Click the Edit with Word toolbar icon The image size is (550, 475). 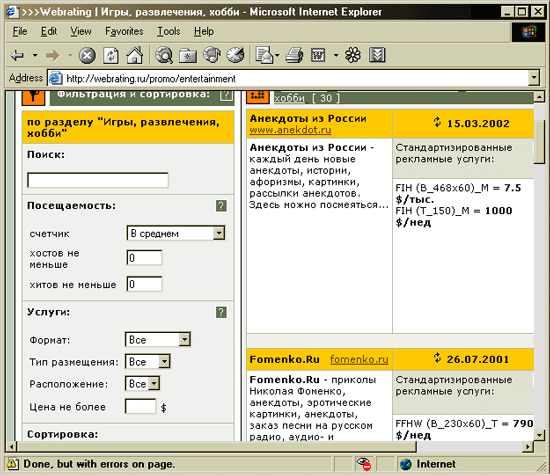(318, 55)
